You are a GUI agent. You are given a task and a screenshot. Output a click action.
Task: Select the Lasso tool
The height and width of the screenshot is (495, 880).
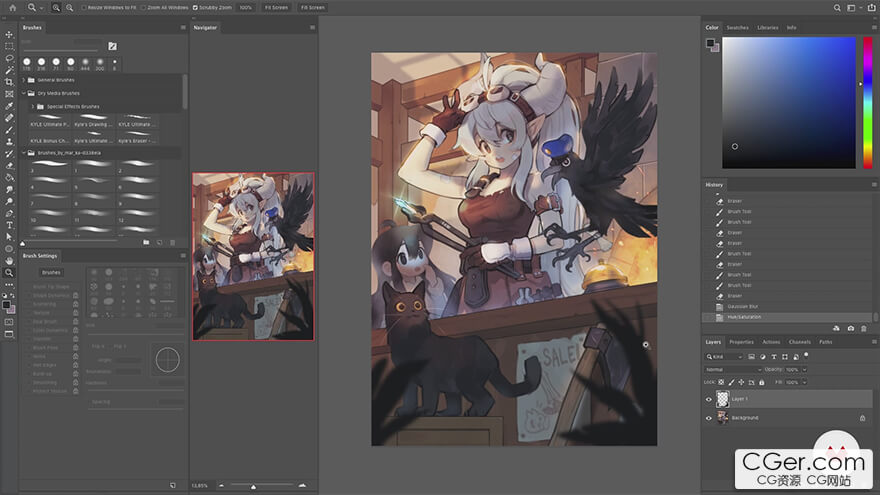[x=9, y=58]
